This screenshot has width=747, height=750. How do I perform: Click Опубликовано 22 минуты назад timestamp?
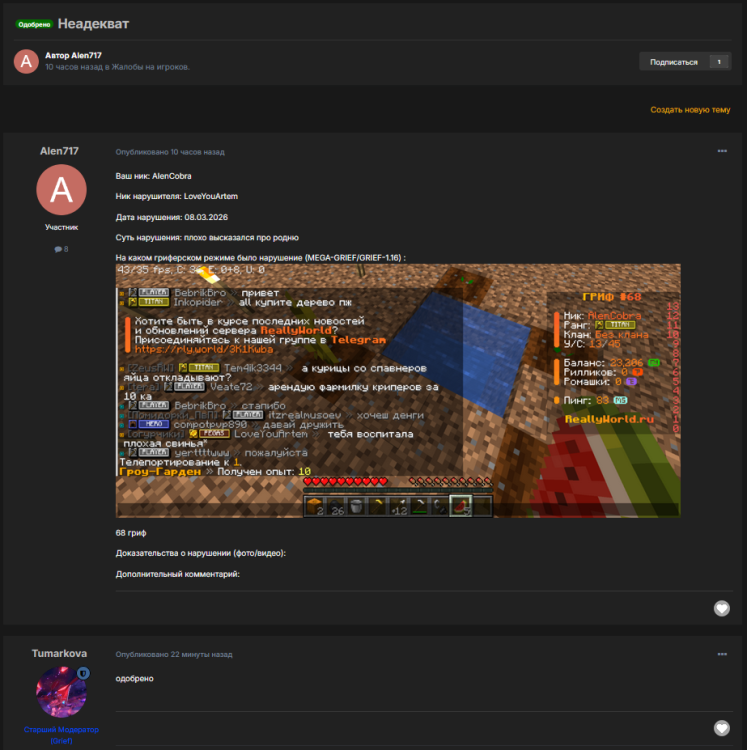coord(174,654)
